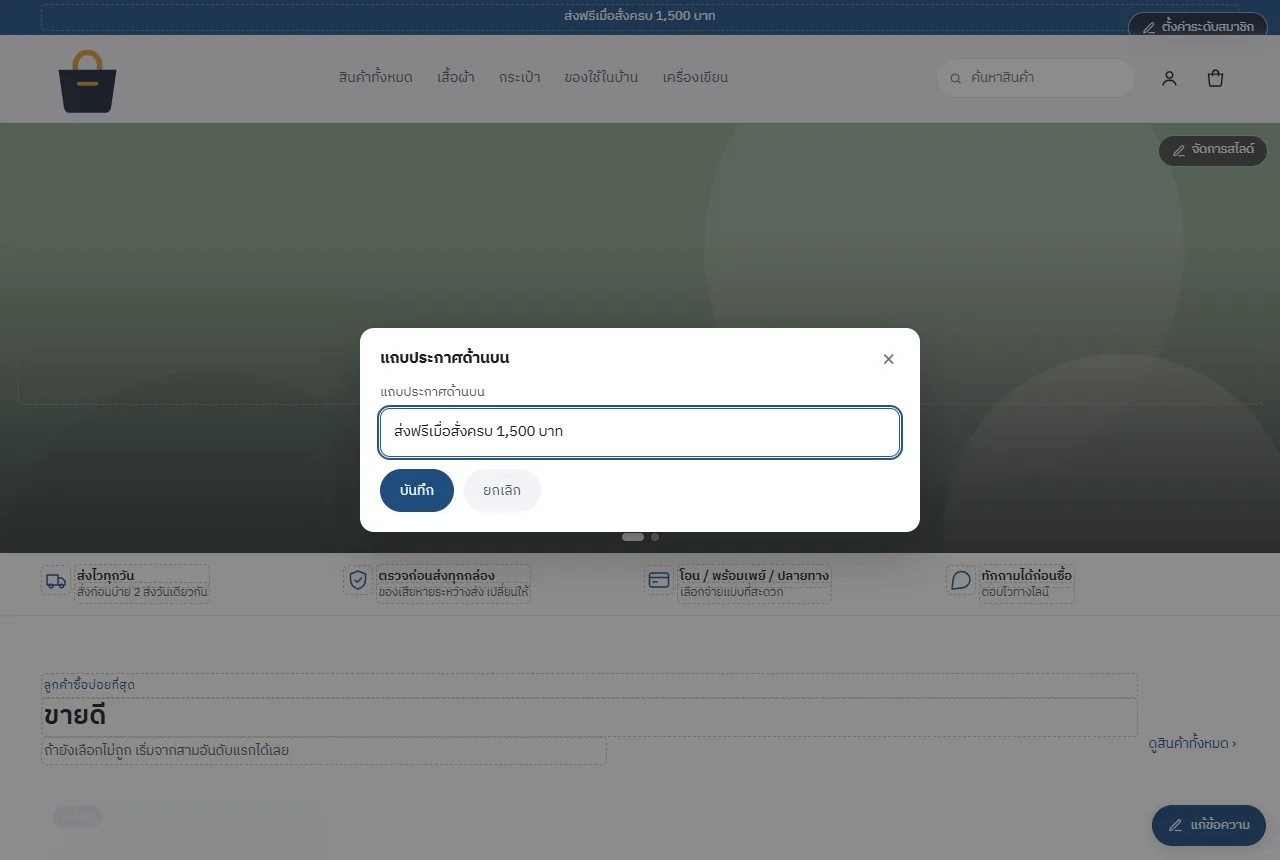1280x860 pixels.
Task: Cancel the dialog with ยกเลิก
Action: [502, 490]
